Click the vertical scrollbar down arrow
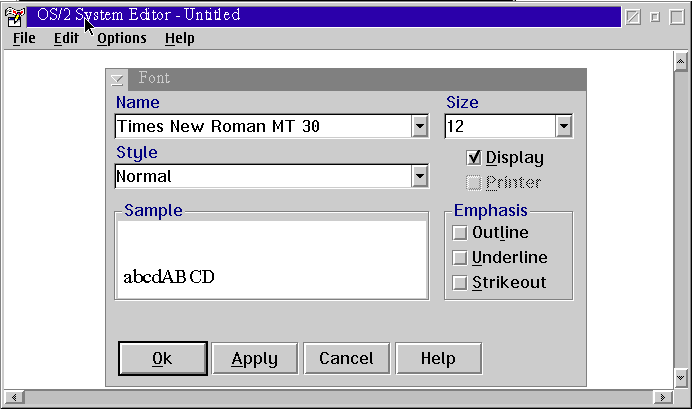This screenshot has height=410, width=692. coord(680,377)
